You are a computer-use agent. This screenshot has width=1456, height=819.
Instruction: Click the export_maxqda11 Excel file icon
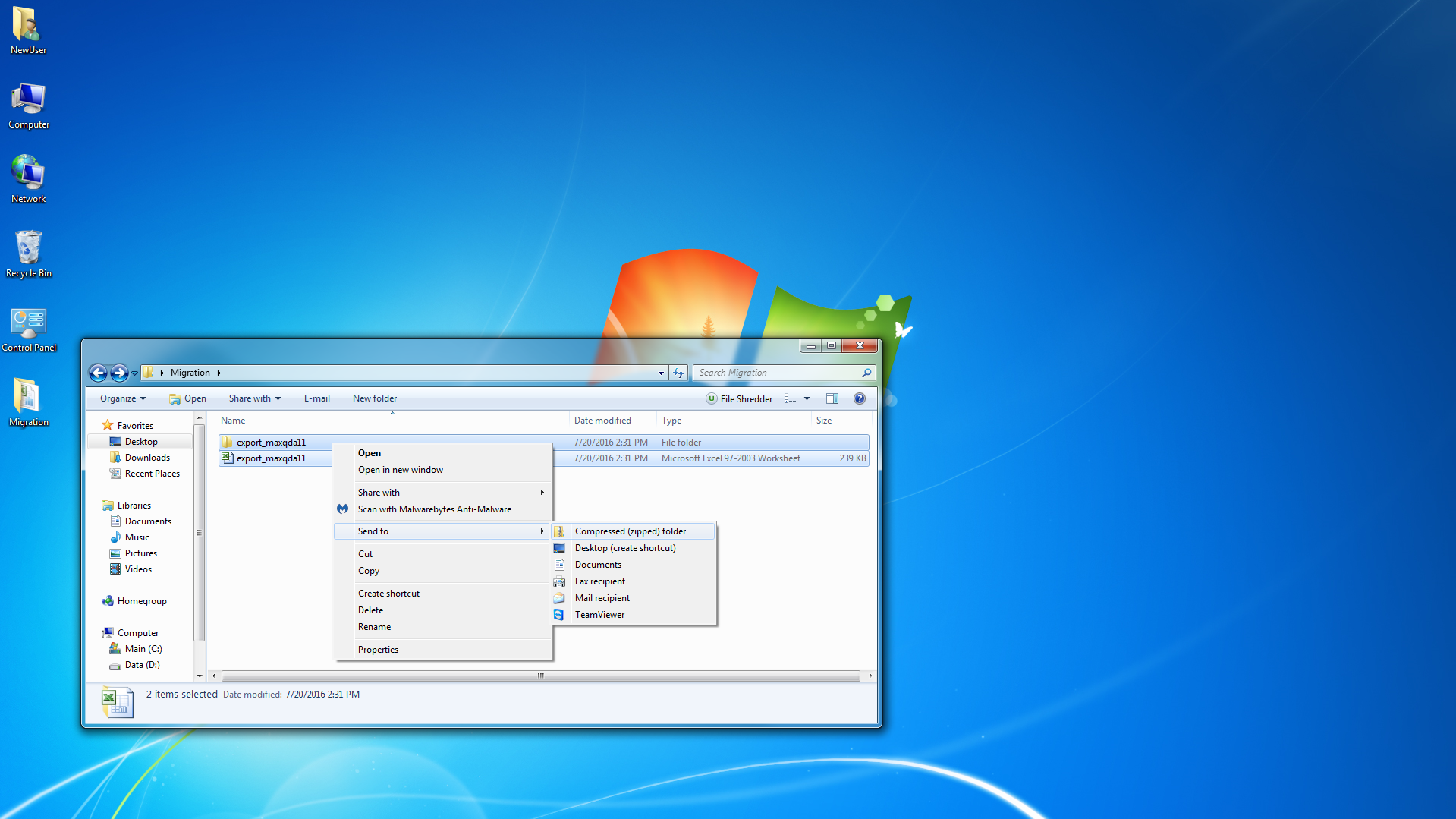pyautogui.click(x=227, y=458)
